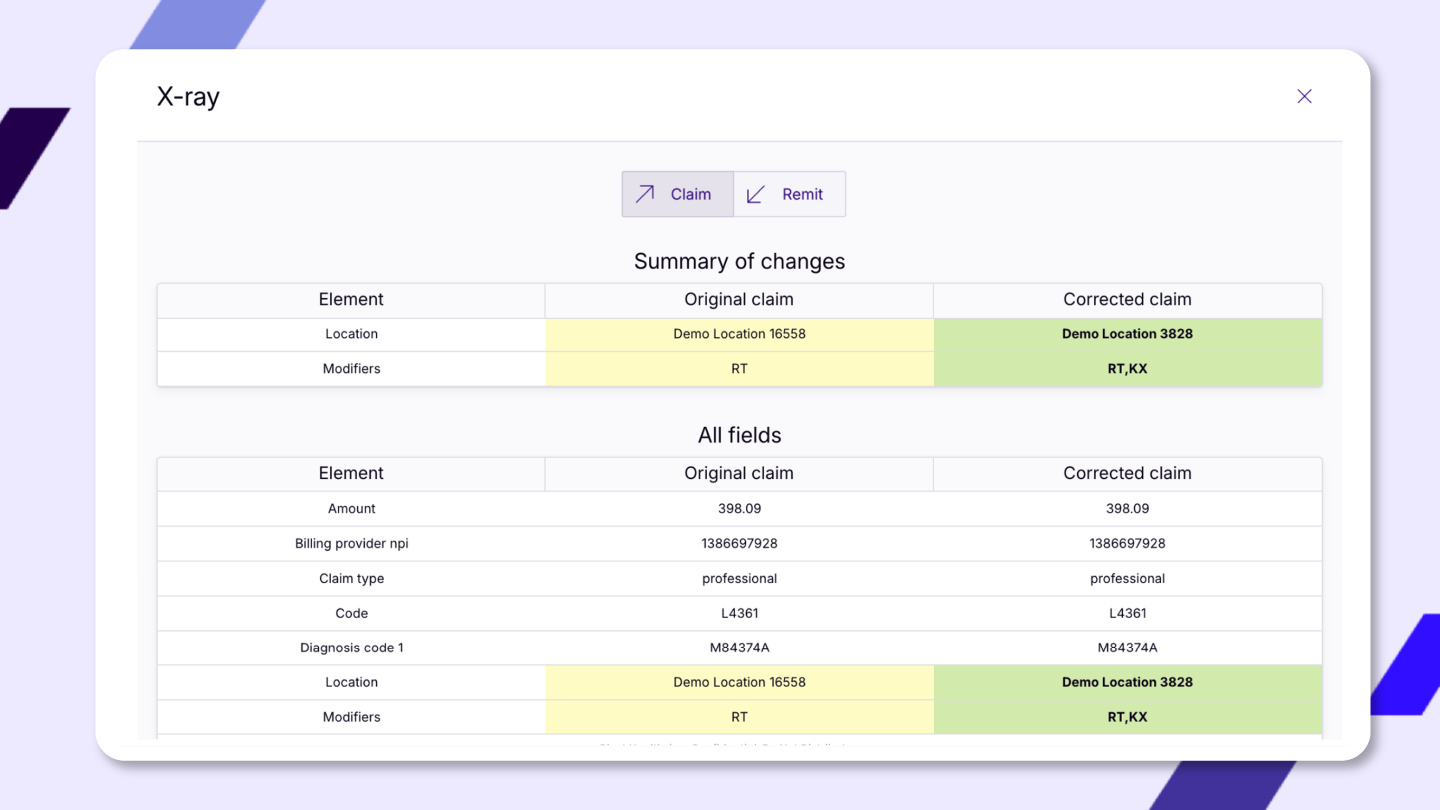This screenshot has height=810, width=1440.
Task: Click the Location label in All fields table
Action: point(351,682)
